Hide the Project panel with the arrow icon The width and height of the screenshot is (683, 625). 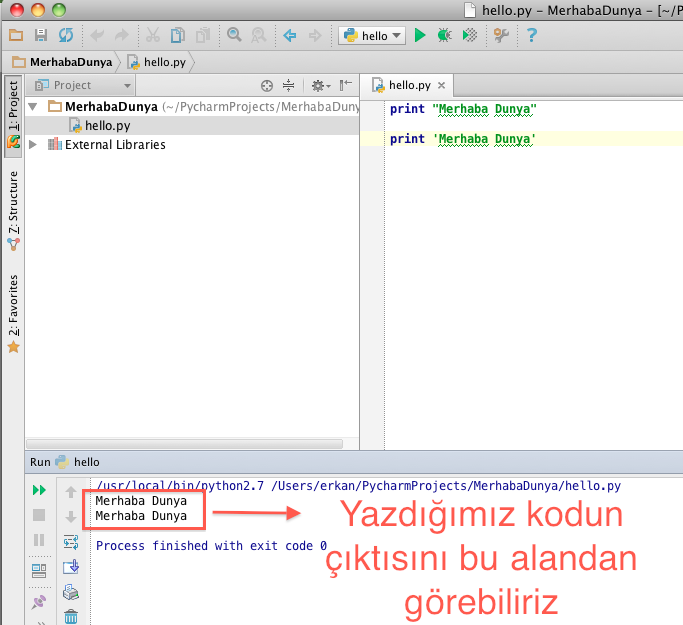point(346,85)
